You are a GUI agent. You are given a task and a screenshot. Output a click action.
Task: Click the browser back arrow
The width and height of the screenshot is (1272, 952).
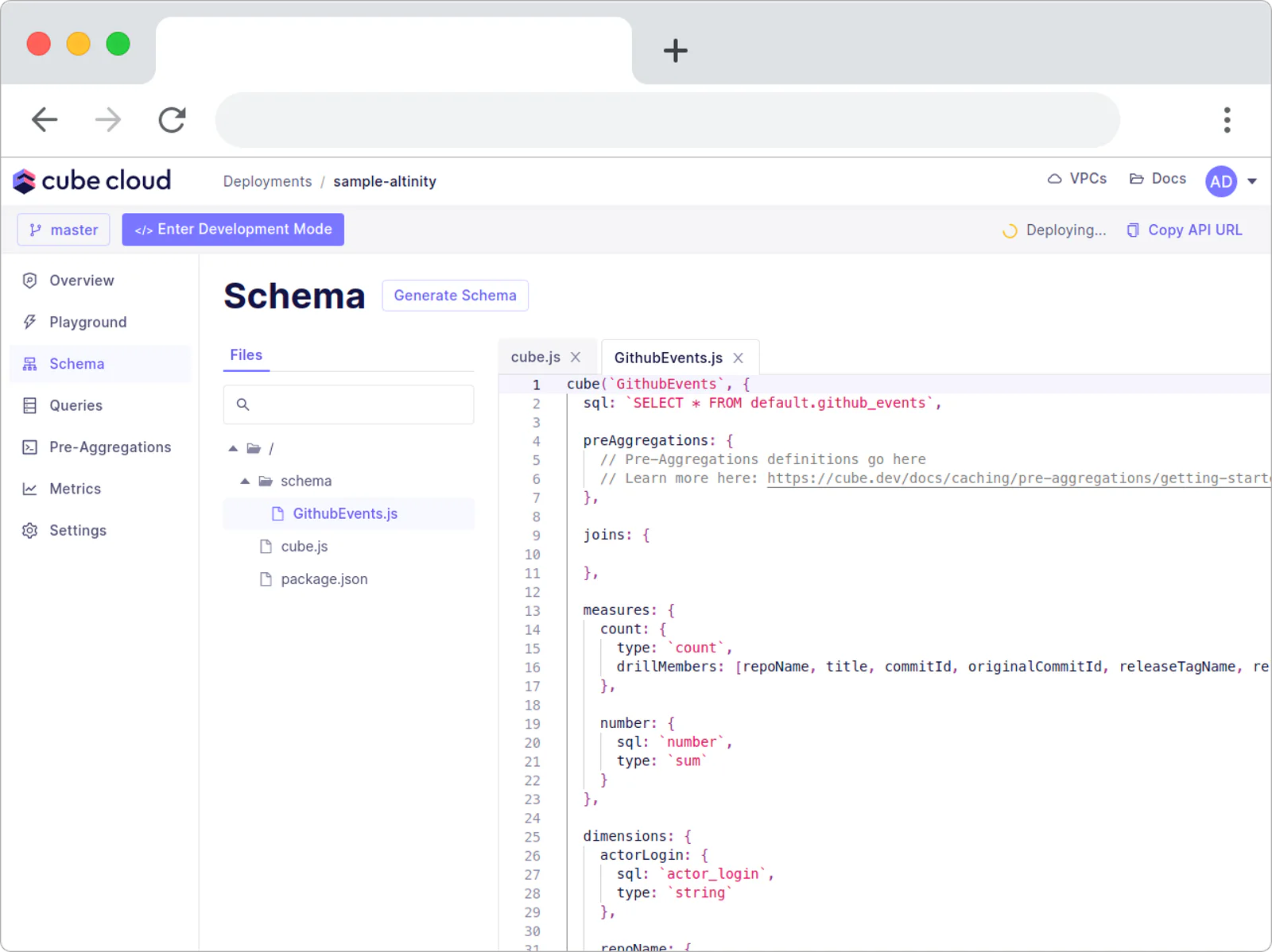pyautogui.click(x=45, y=120)
